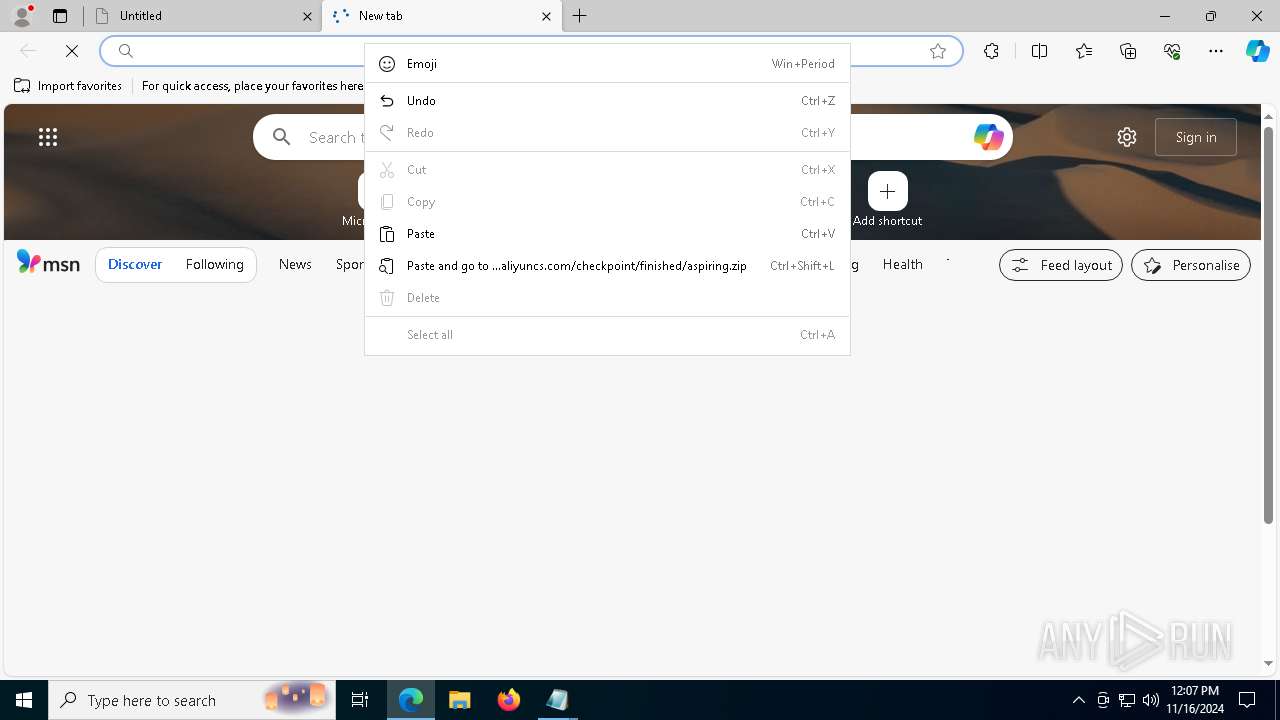Open the Windows Start menu
The height and width of the screenshot is (720, 1280).
pos(24,700)
